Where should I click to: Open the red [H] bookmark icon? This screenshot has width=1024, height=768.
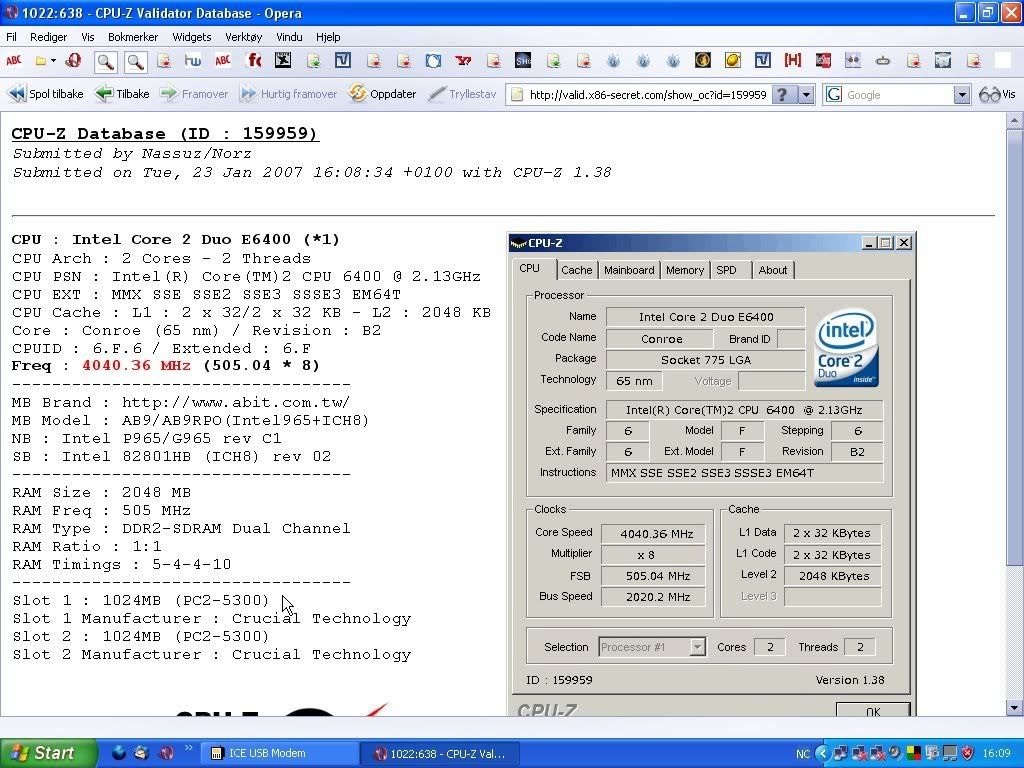tap(793, 61)
